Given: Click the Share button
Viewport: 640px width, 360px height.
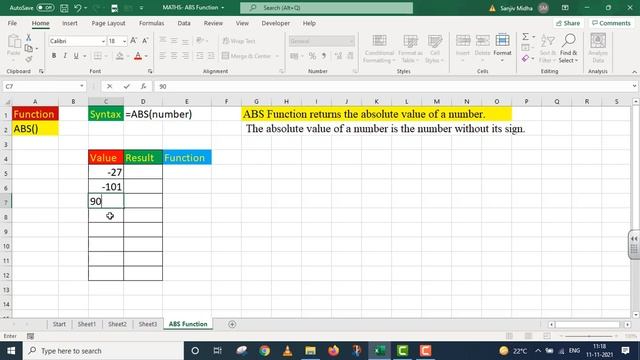Looking at the screenshot, I should (x=568, y=23).
